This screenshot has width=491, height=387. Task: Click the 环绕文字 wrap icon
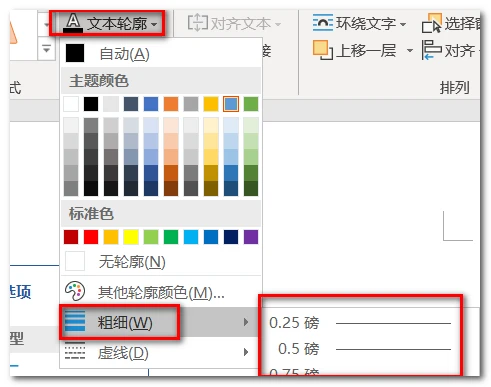[x=323, y=23]
